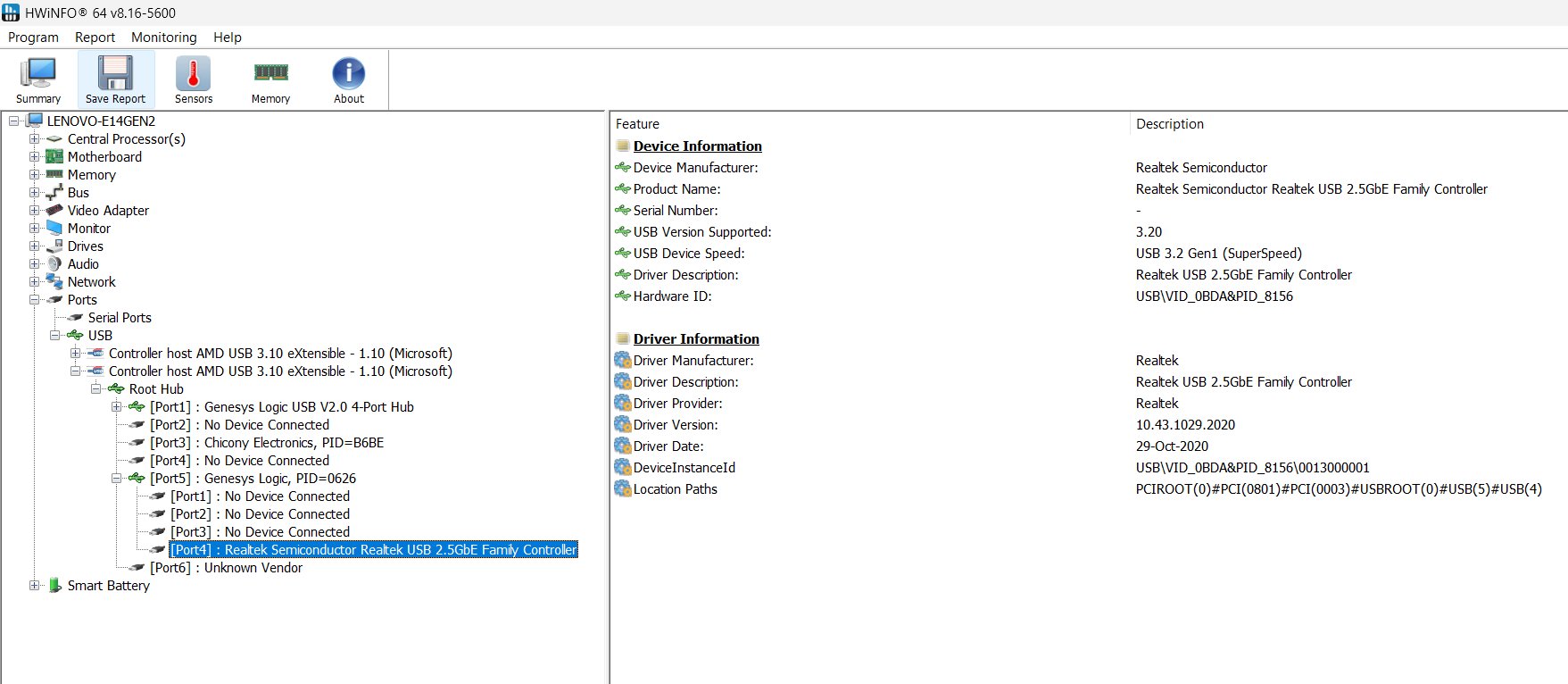
Task: Expand the Central Processor(s) node
Action: pyautogui.click(x=34, y=138)
